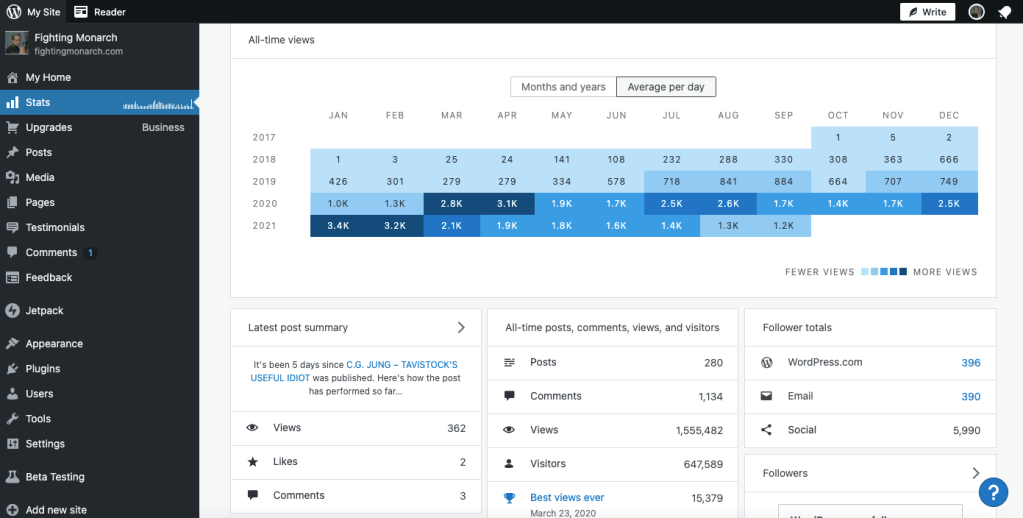The width and height of the screenshot is (1023, 518).
Task: Click the Jetpack sidebar icon
Action: tap(13, 311)
